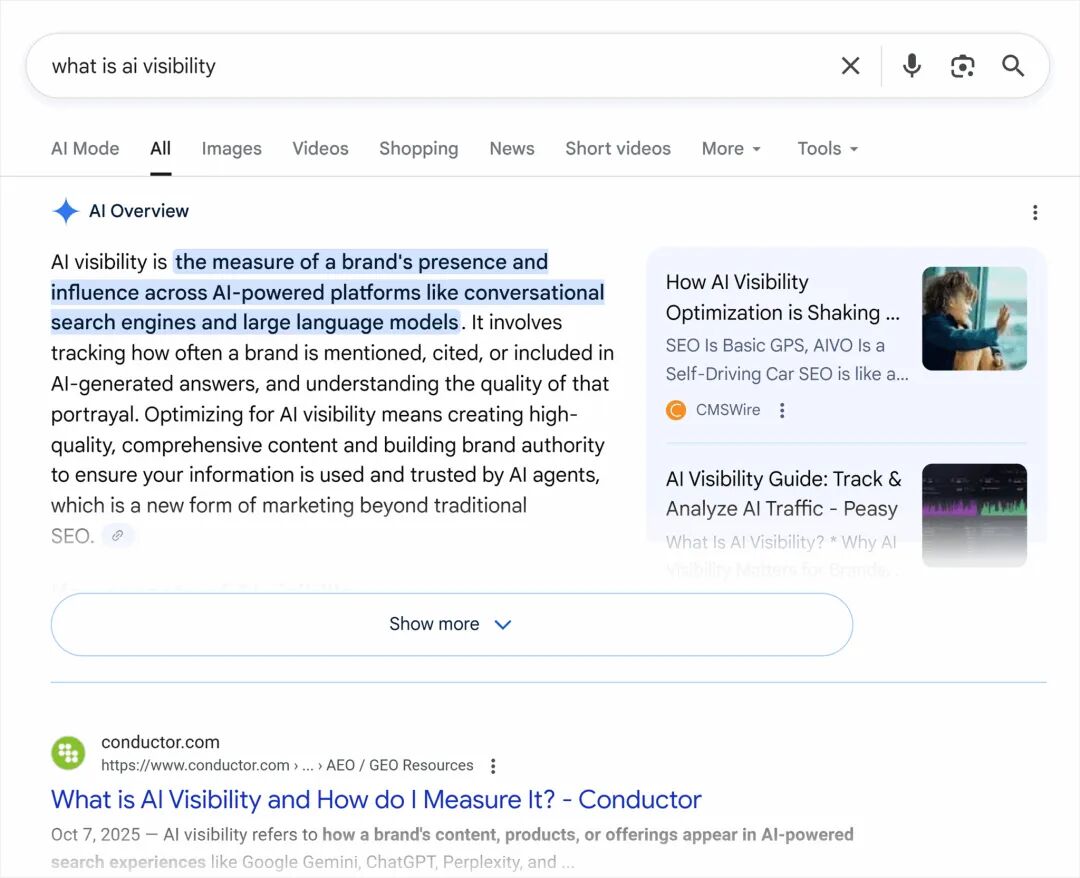
Task: Activate voice search with the microphone icon
Action: [911, 65]
